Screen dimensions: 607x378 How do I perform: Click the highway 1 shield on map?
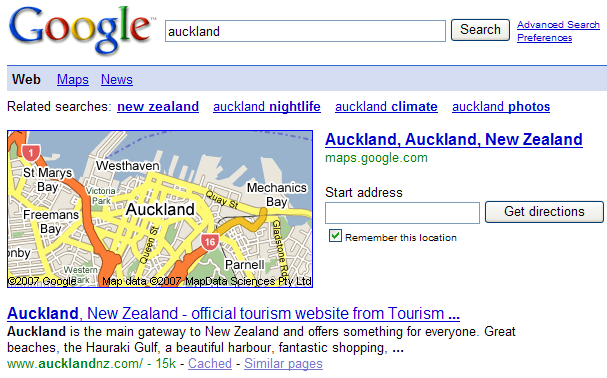point(31,153)
